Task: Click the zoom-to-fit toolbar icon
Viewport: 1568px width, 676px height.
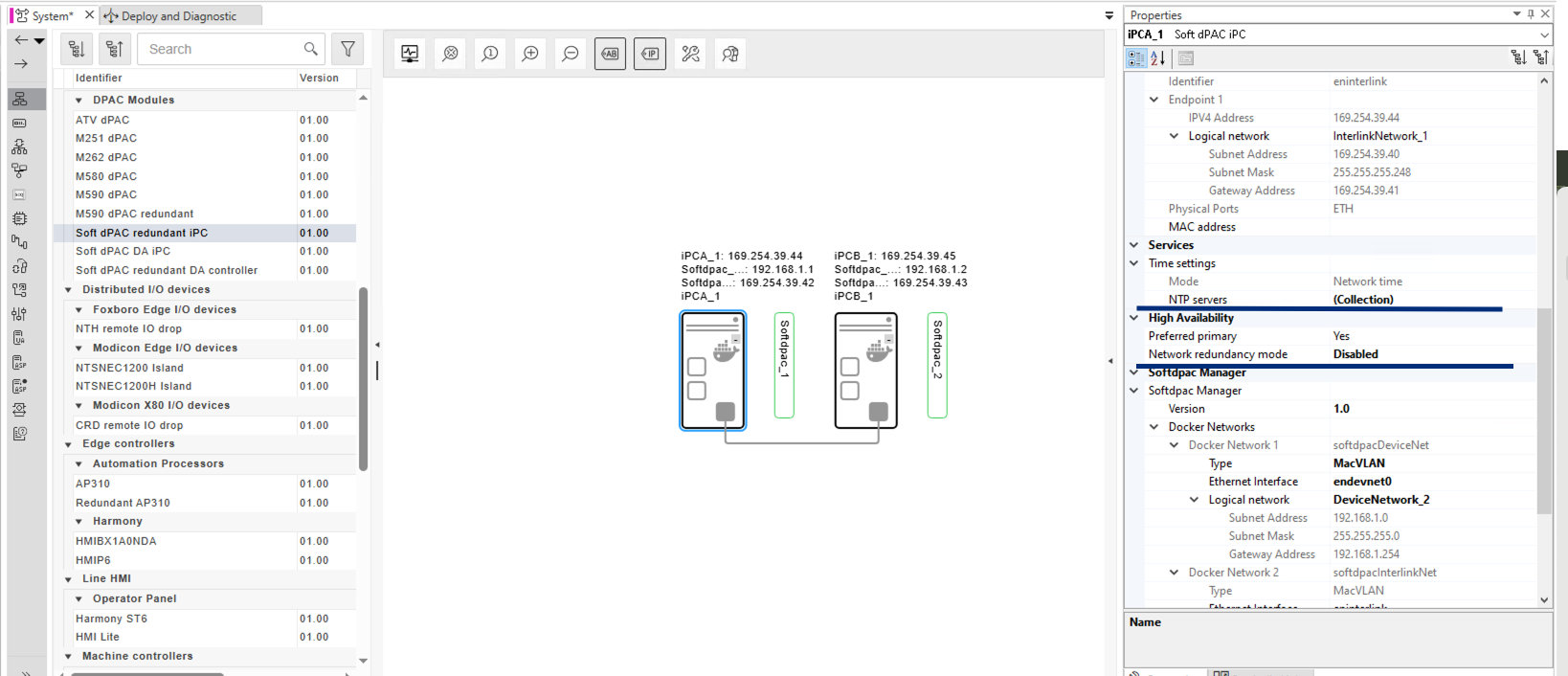Action: click(x=450, y=54)
